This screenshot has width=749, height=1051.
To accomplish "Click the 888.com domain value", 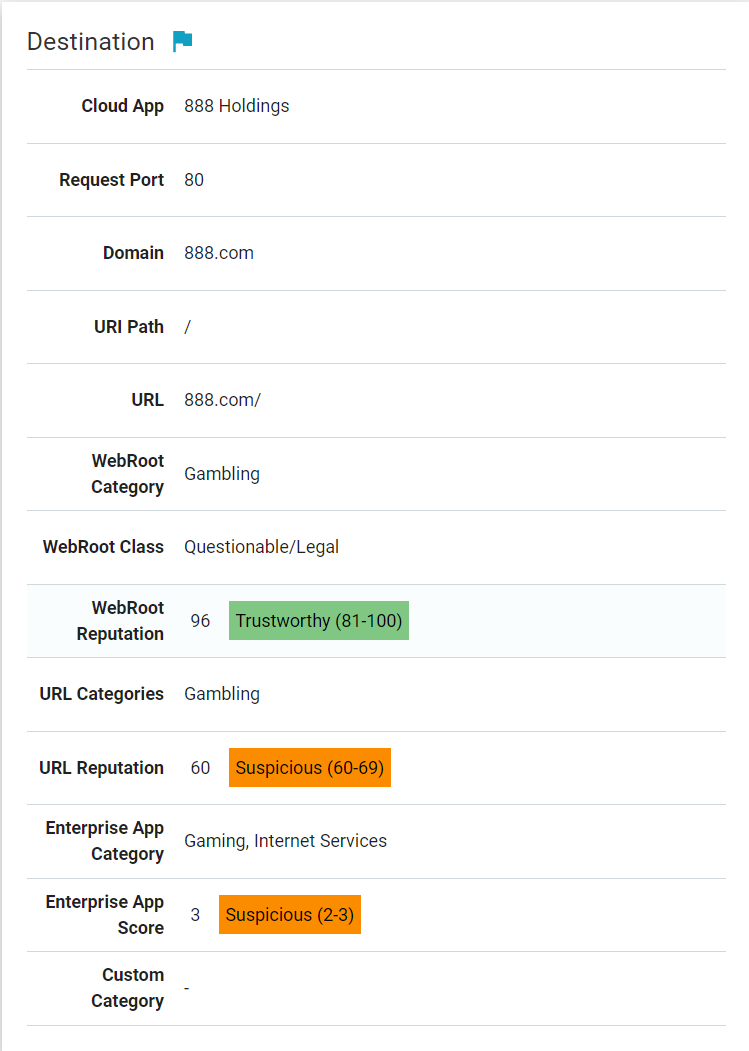I will pyautogui.click(x=219, y=253).
